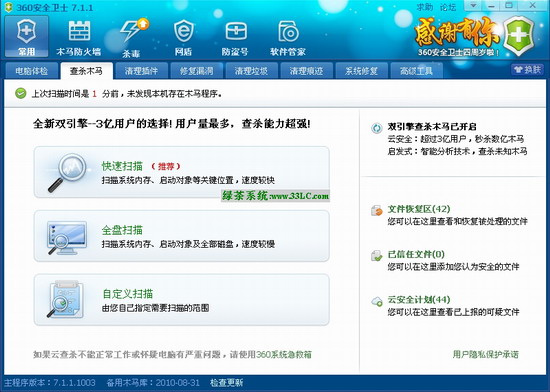This screenshot has width=550, height=392.
Task: Close the 360安全卫士 window
Action: pos(532,6)
